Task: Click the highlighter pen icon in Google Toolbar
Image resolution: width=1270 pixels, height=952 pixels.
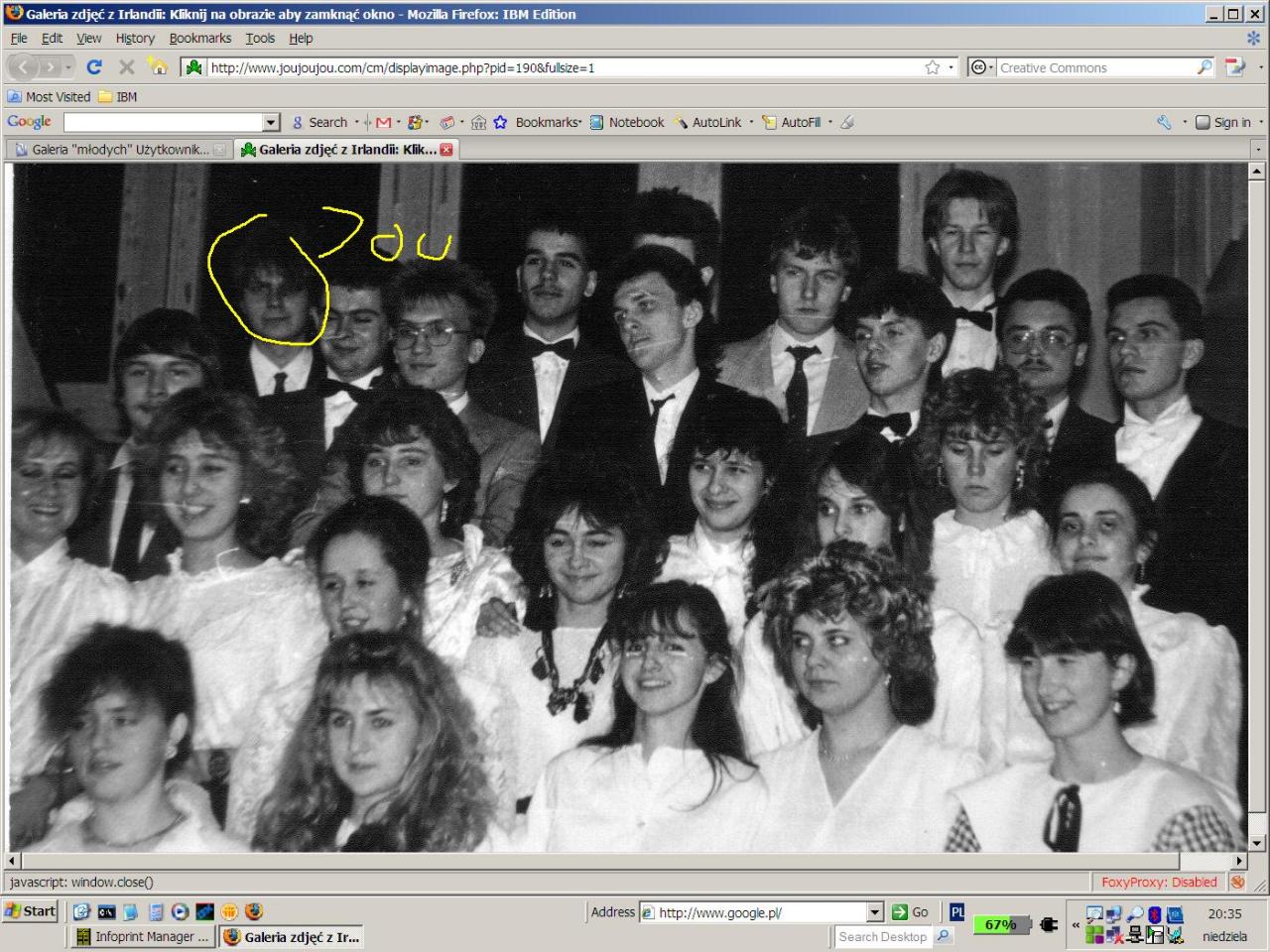Action: pos(847,122)
